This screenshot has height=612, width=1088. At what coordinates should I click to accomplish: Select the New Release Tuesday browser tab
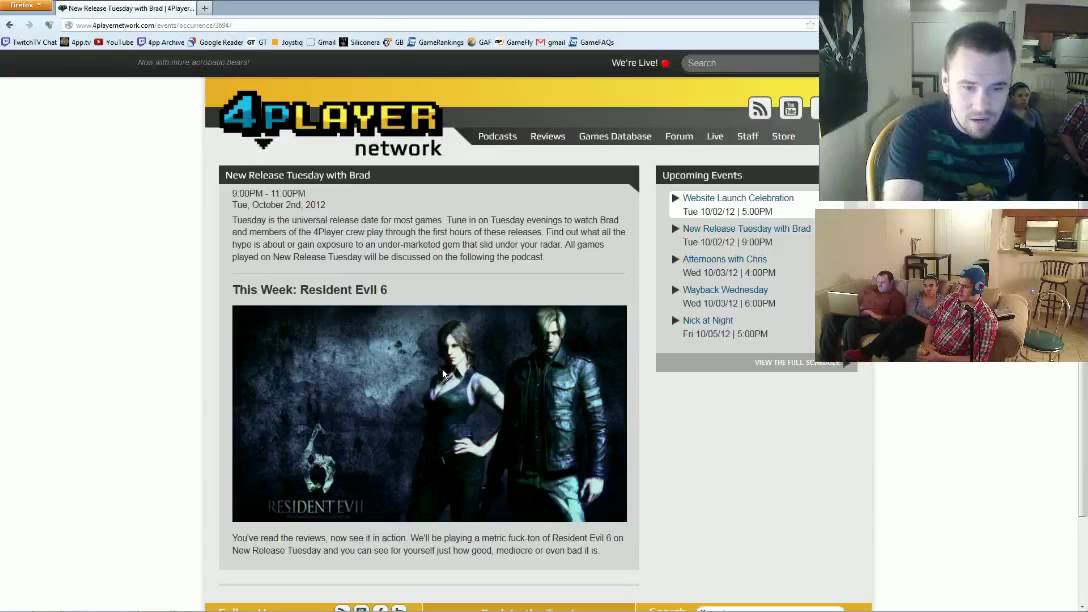pyautogui.click(x=126, y=8)
